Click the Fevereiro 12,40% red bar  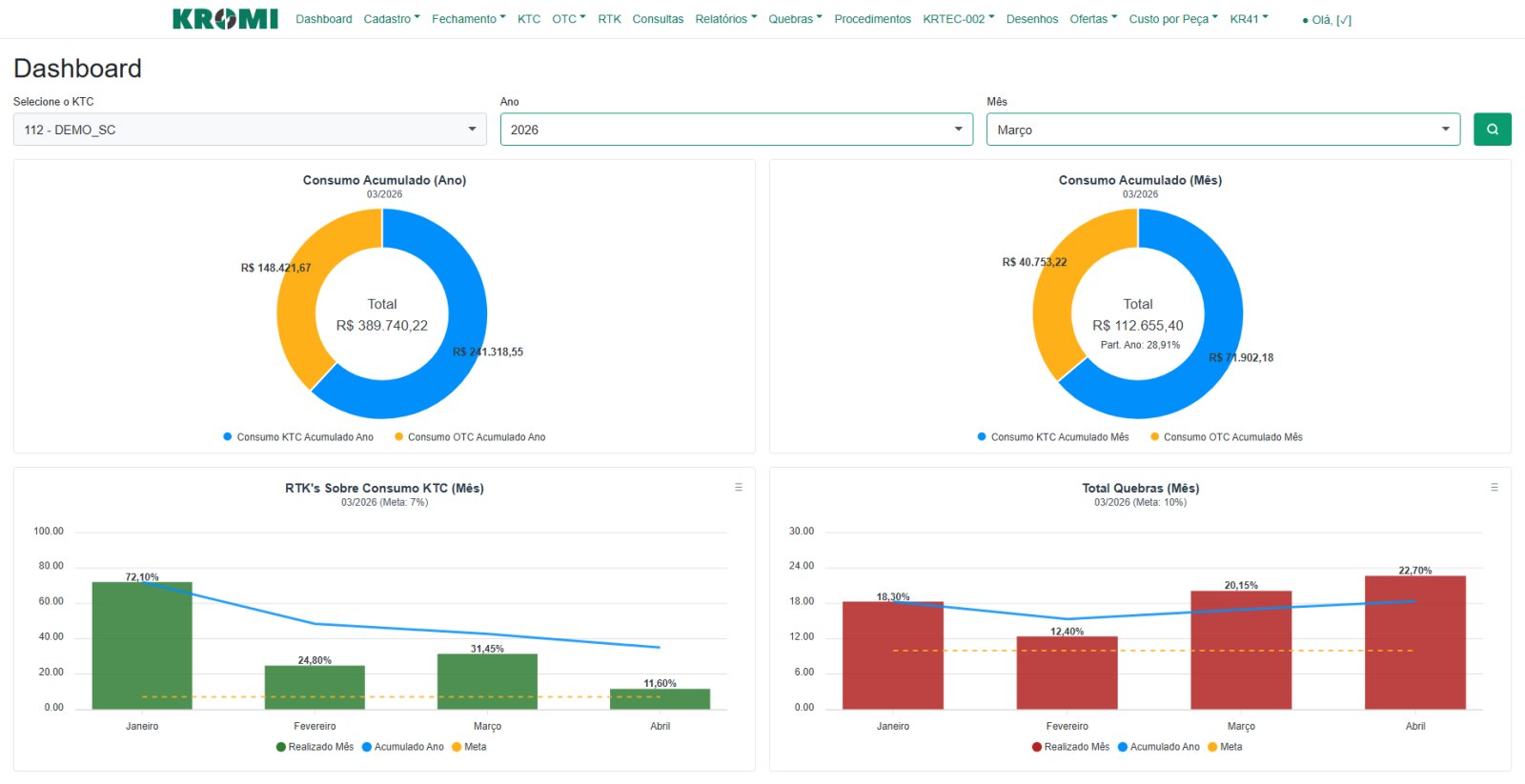point(1067,673)
